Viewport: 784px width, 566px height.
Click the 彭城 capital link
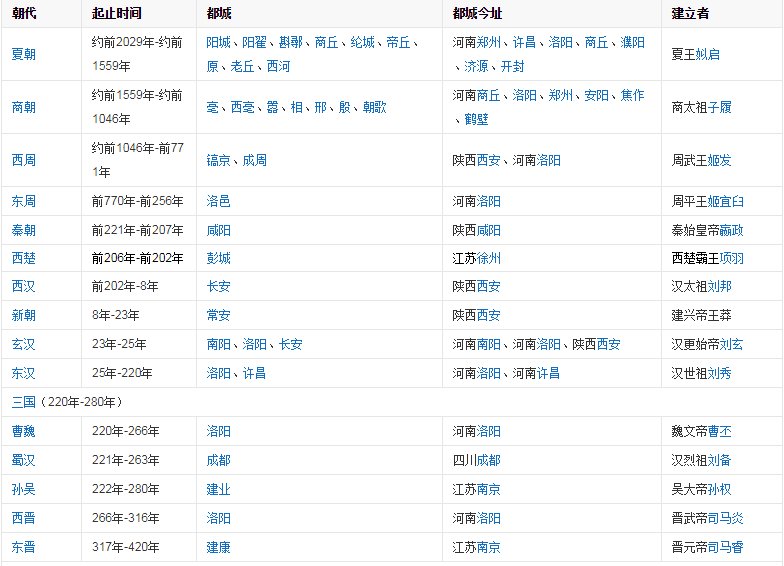tap(218, 258)
